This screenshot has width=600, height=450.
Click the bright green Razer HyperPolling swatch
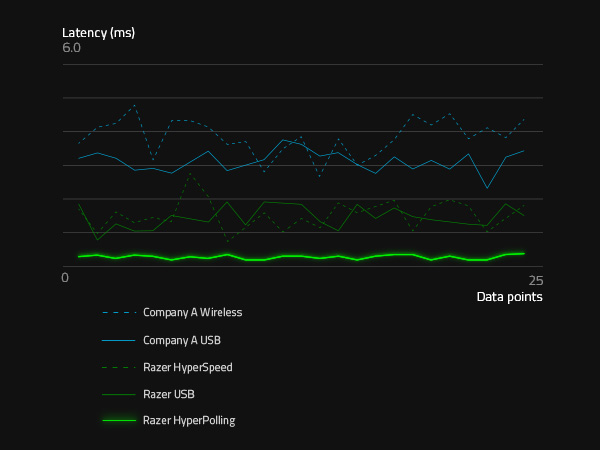click(118, 421)
